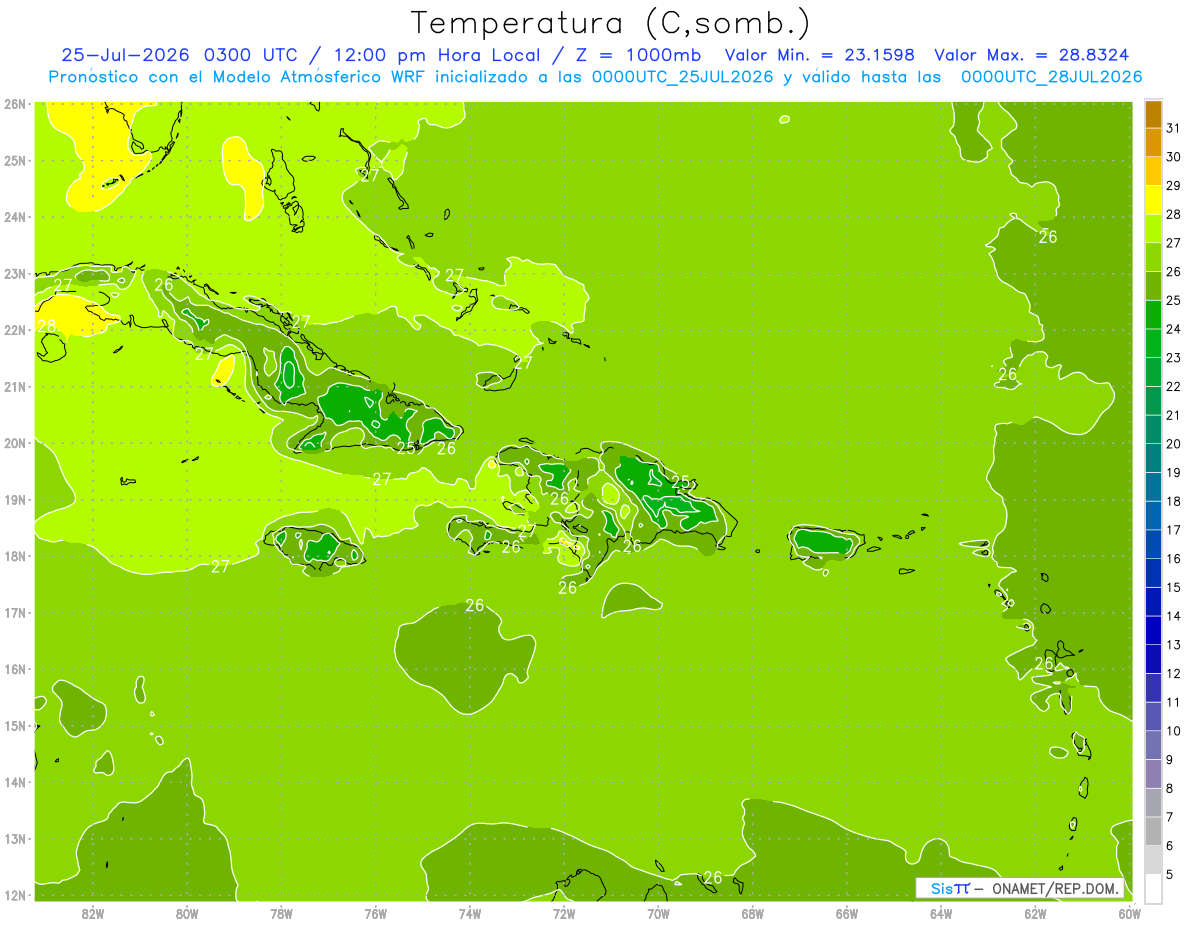The width and height of the screenshot is (1200, 927).
Task: Click the 20N latitude axis label
Action: (x=14, y=443)
